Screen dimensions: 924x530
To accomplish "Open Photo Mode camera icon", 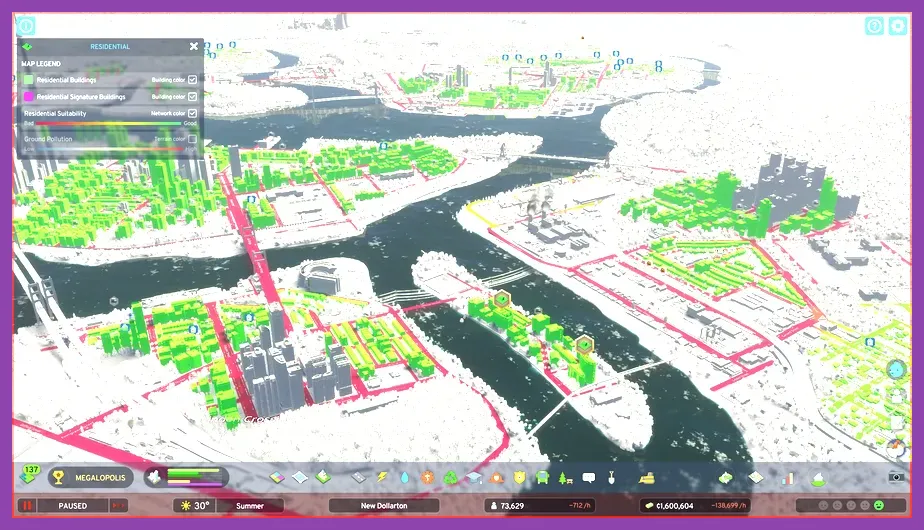I will point(896,477).
